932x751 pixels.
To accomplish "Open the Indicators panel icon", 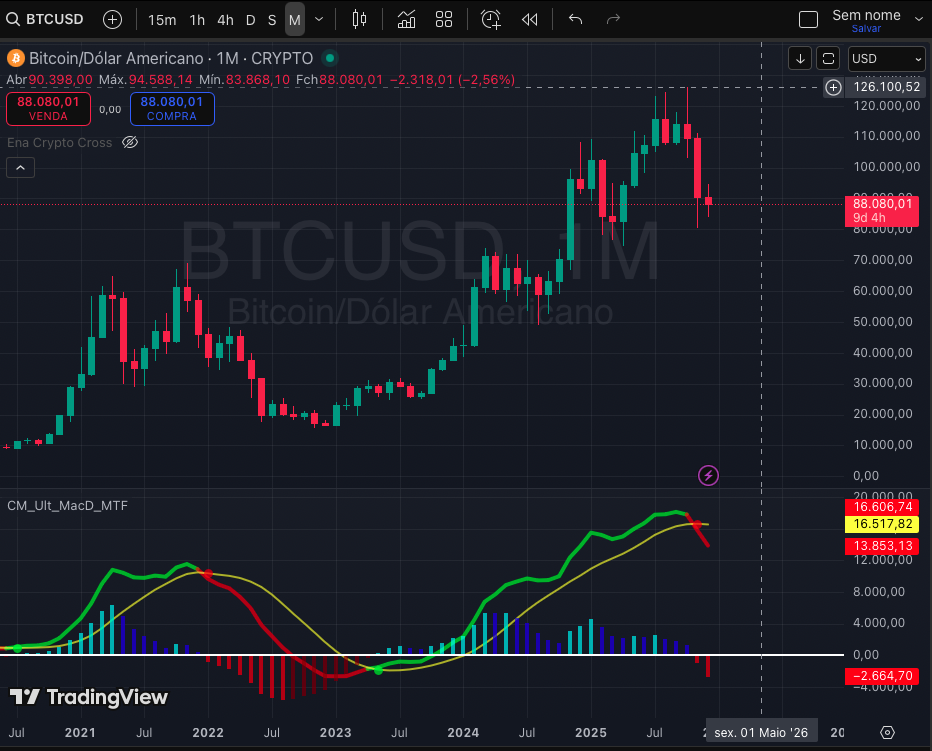I will (406, 19).
